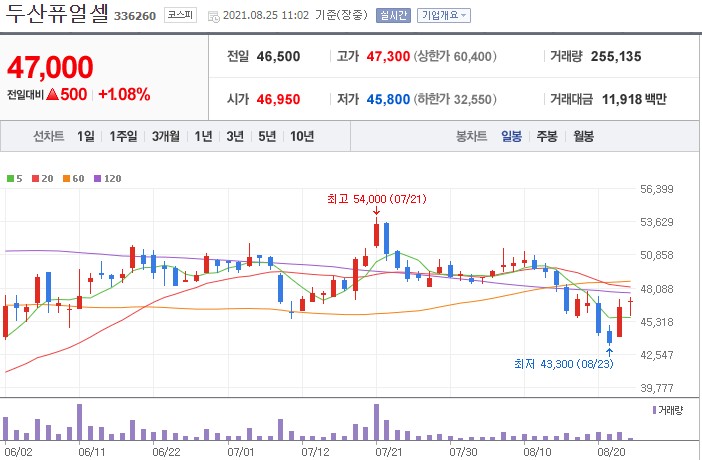
Task: Select the 10년 line chart tab
Action: click(x=302, y=136)
